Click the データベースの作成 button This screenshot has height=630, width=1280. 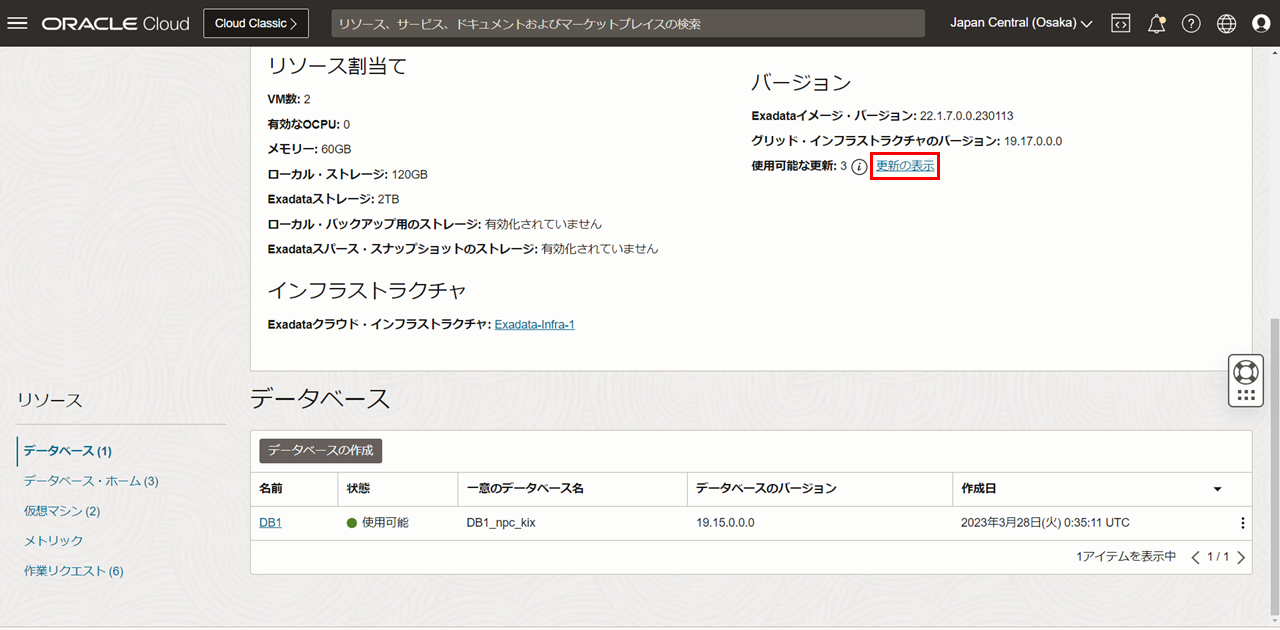point(320,450)
